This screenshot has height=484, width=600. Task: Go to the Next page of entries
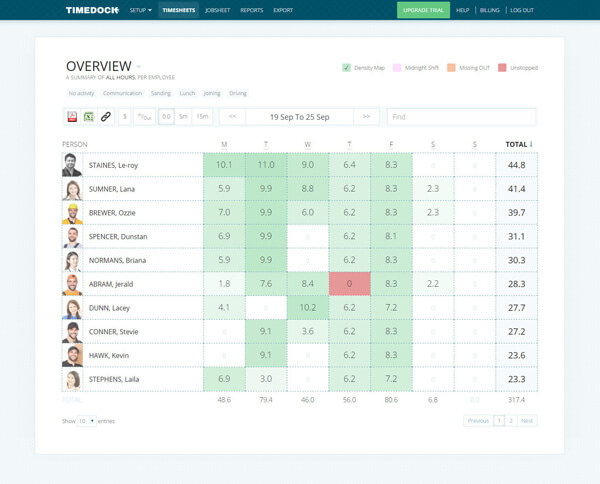[526, 421]
